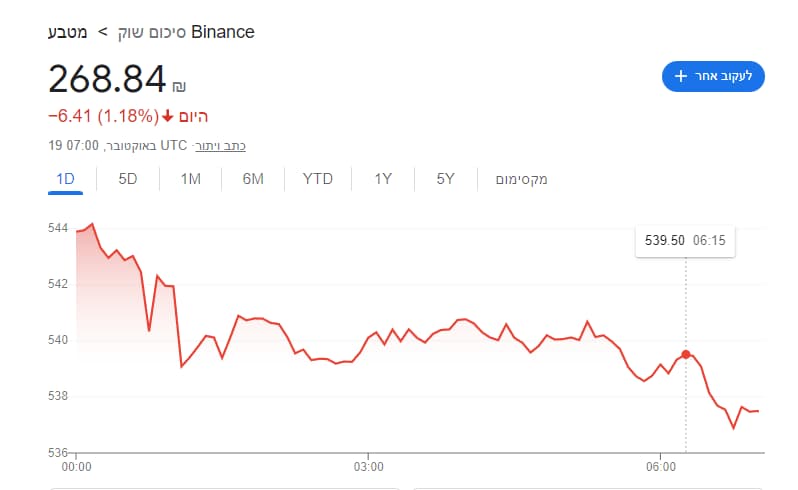Viewport: 798px width, 490px height.
Task: Select the מקסימום (max) range tab
Action: [x=521, y=179]
